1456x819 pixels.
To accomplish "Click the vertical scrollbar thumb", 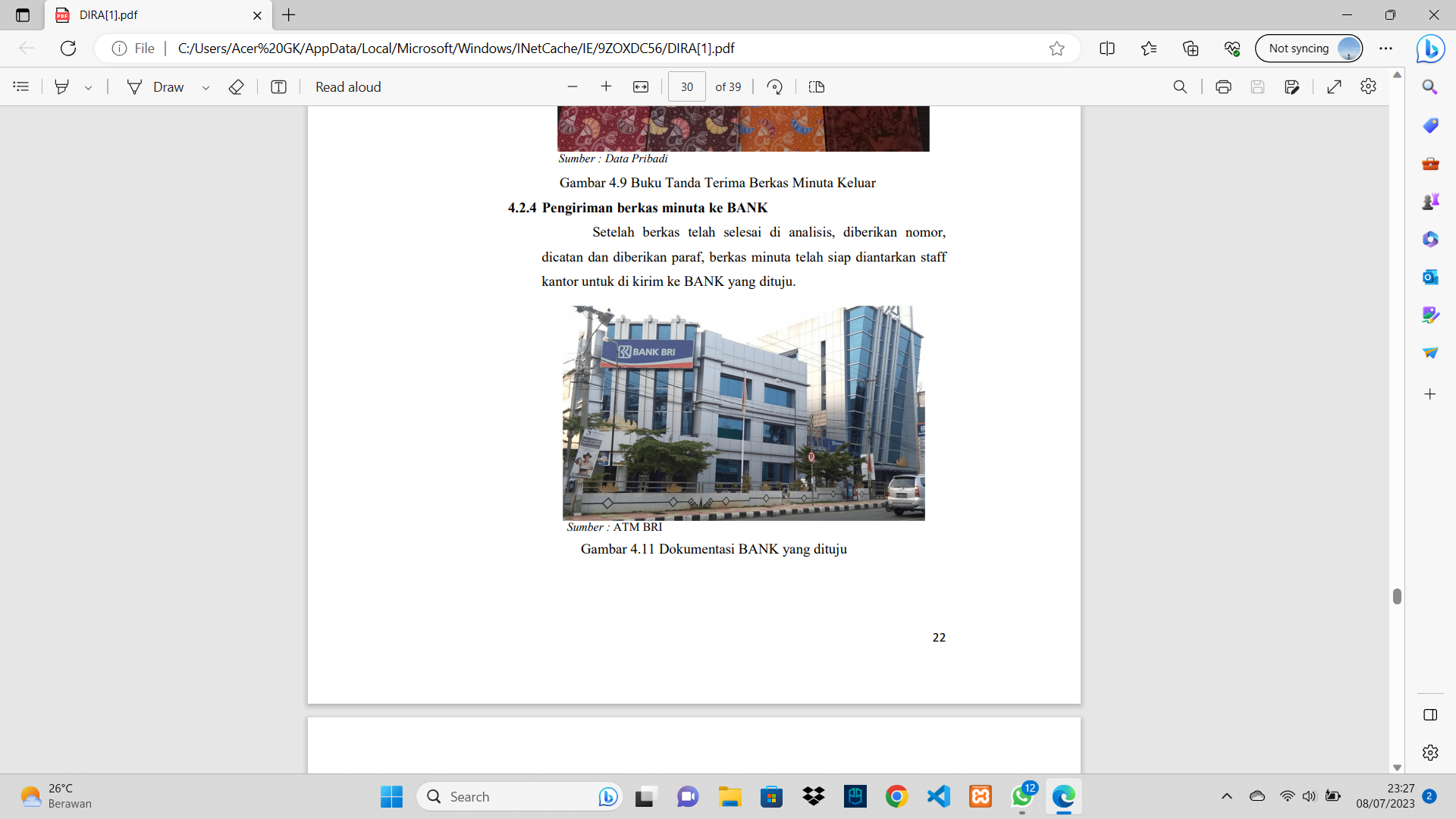I will [x=1397, y=596].
